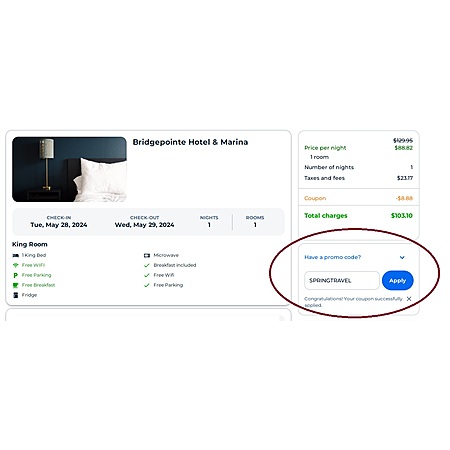Apply the SPRINGTRAVEL promo code
Image resolution: width=450 pixels, height=450 pixels.
coord(398,280)
